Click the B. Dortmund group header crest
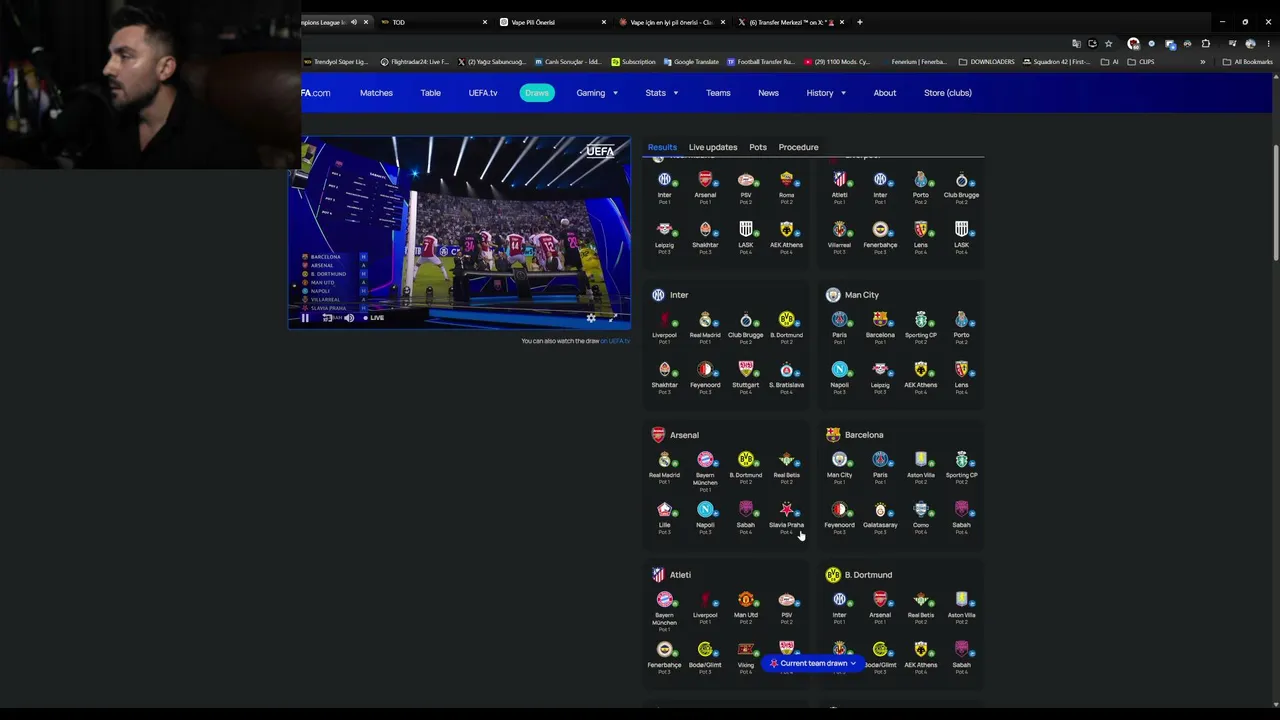The width and height of the screenshot is (1280, 720). (x=833, y=575)
